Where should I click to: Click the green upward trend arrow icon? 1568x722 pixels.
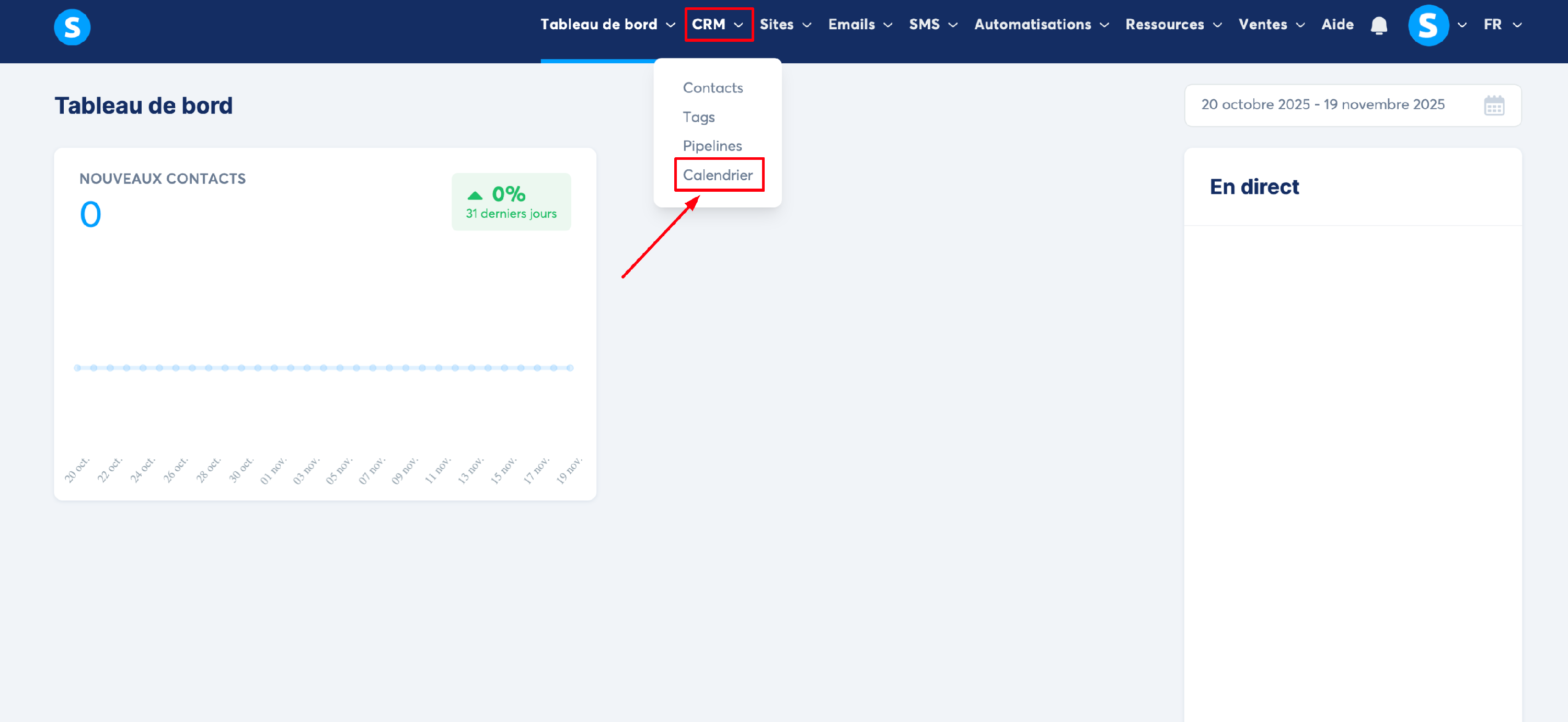tap(475, 195)
